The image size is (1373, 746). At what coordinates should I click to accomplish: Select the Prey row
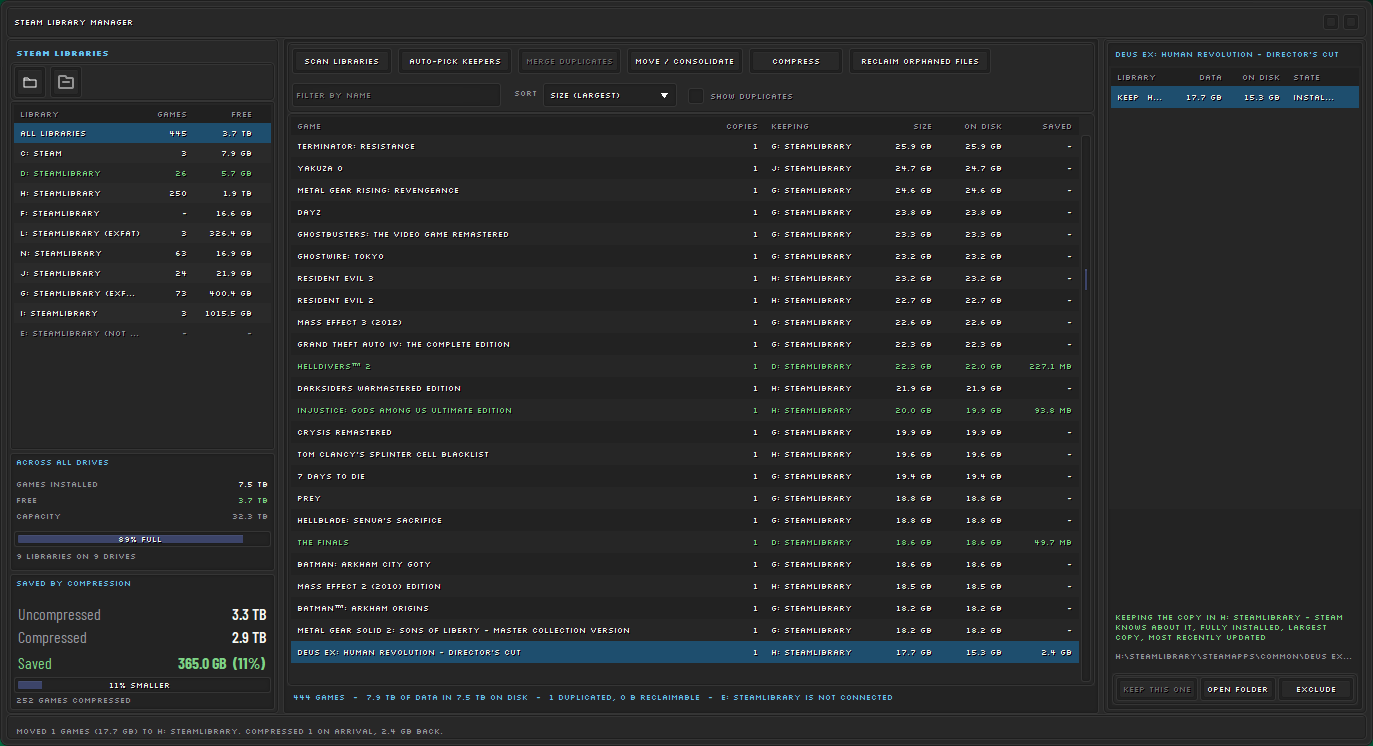pyautogui.click(x=685, y=498)
